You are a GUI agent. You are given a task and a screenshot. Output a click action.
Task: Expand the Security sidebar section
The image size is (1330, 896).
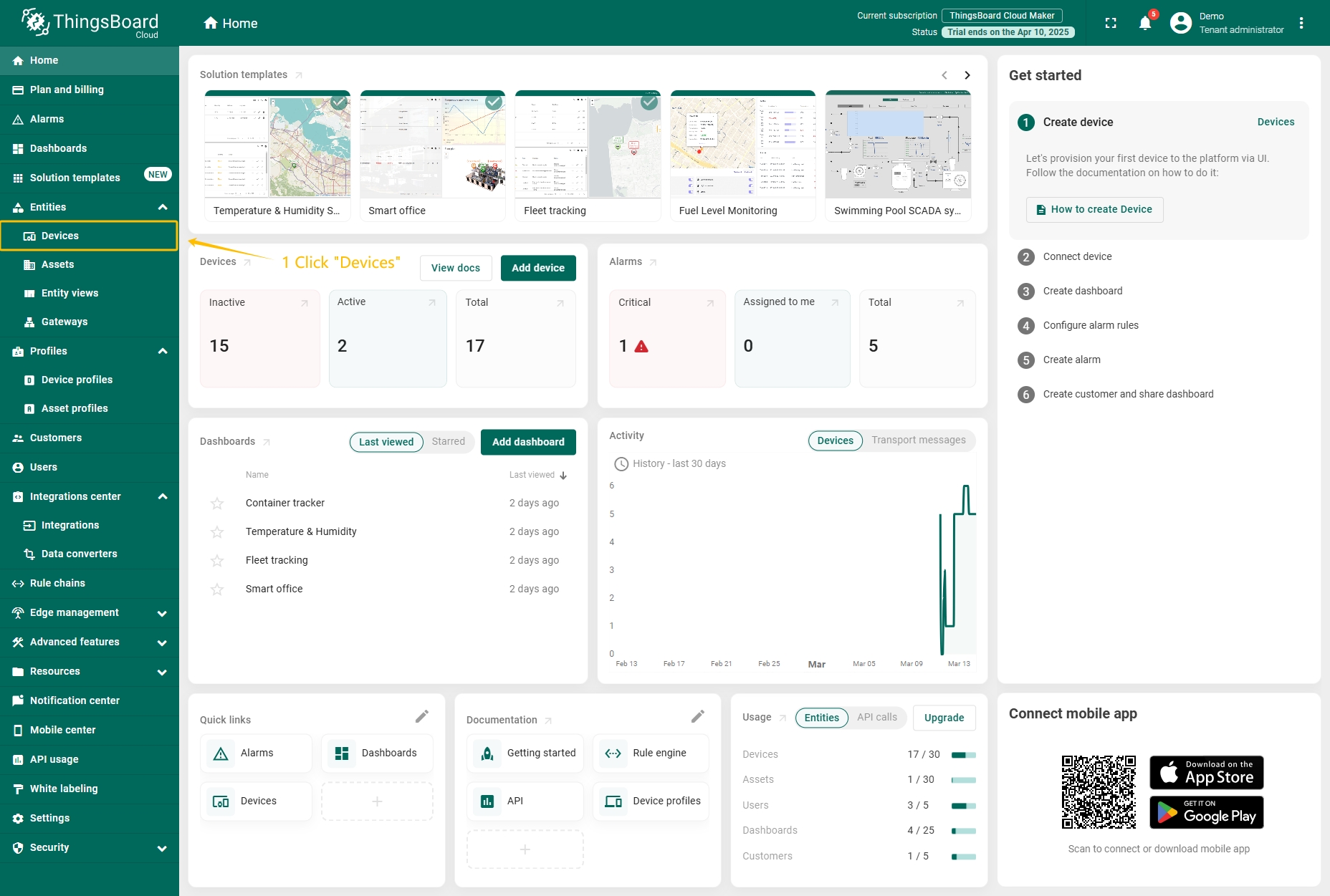pos(162,848)
